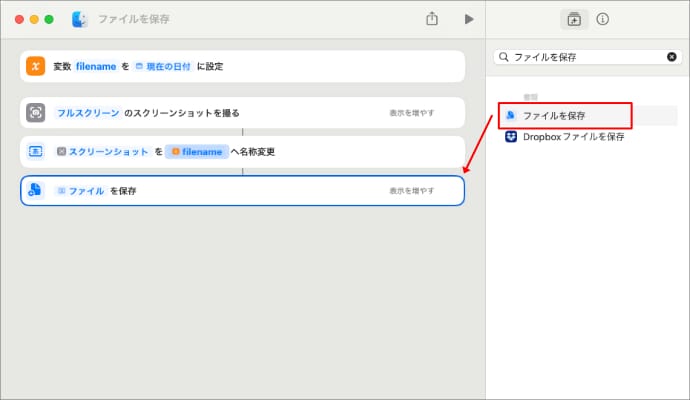
Task: Expand 表示を増やす on the screenshot action
Action: coord(412,113)
